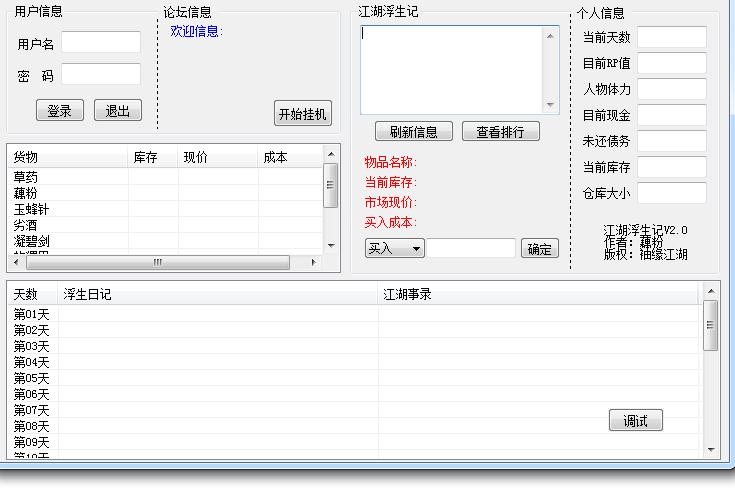Focus the 密码 password input field
This screenshot has width=735, height=490.
101,74
